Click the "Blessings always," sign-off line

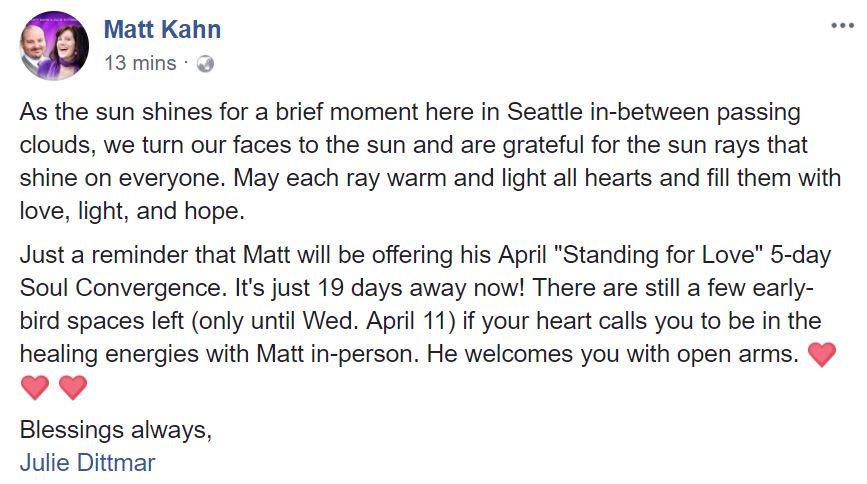pos(116,431)
